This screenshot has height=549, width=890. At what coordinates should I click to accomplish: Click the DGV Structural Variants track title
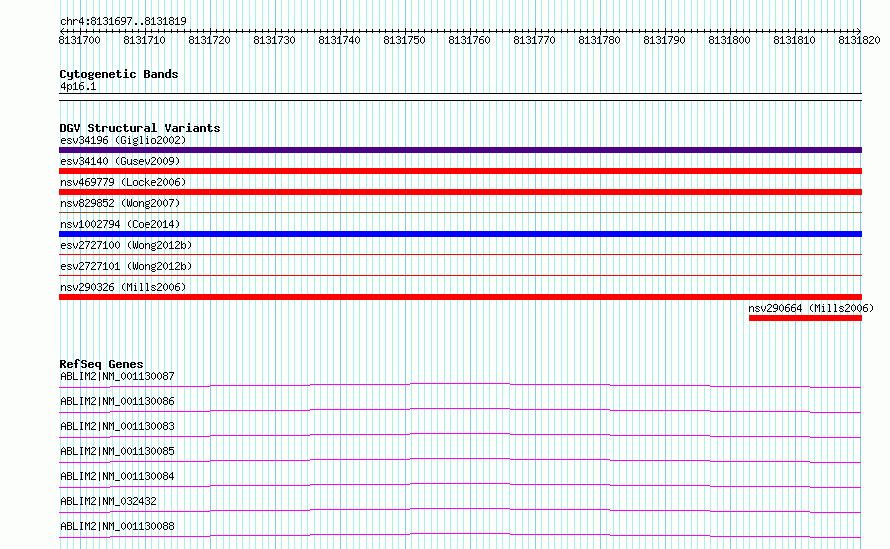click(x=140, y=128)
